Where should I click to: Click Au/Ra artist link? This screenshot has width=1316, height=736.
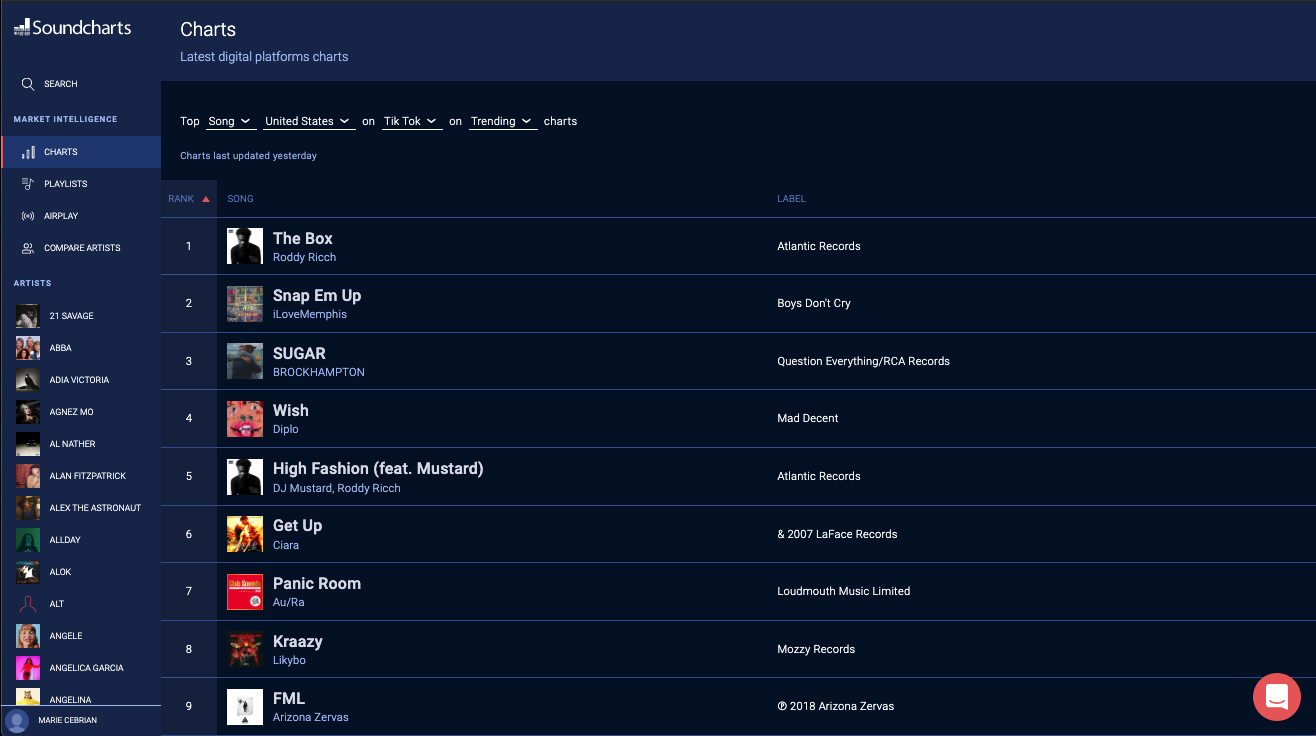click(289, 602)
